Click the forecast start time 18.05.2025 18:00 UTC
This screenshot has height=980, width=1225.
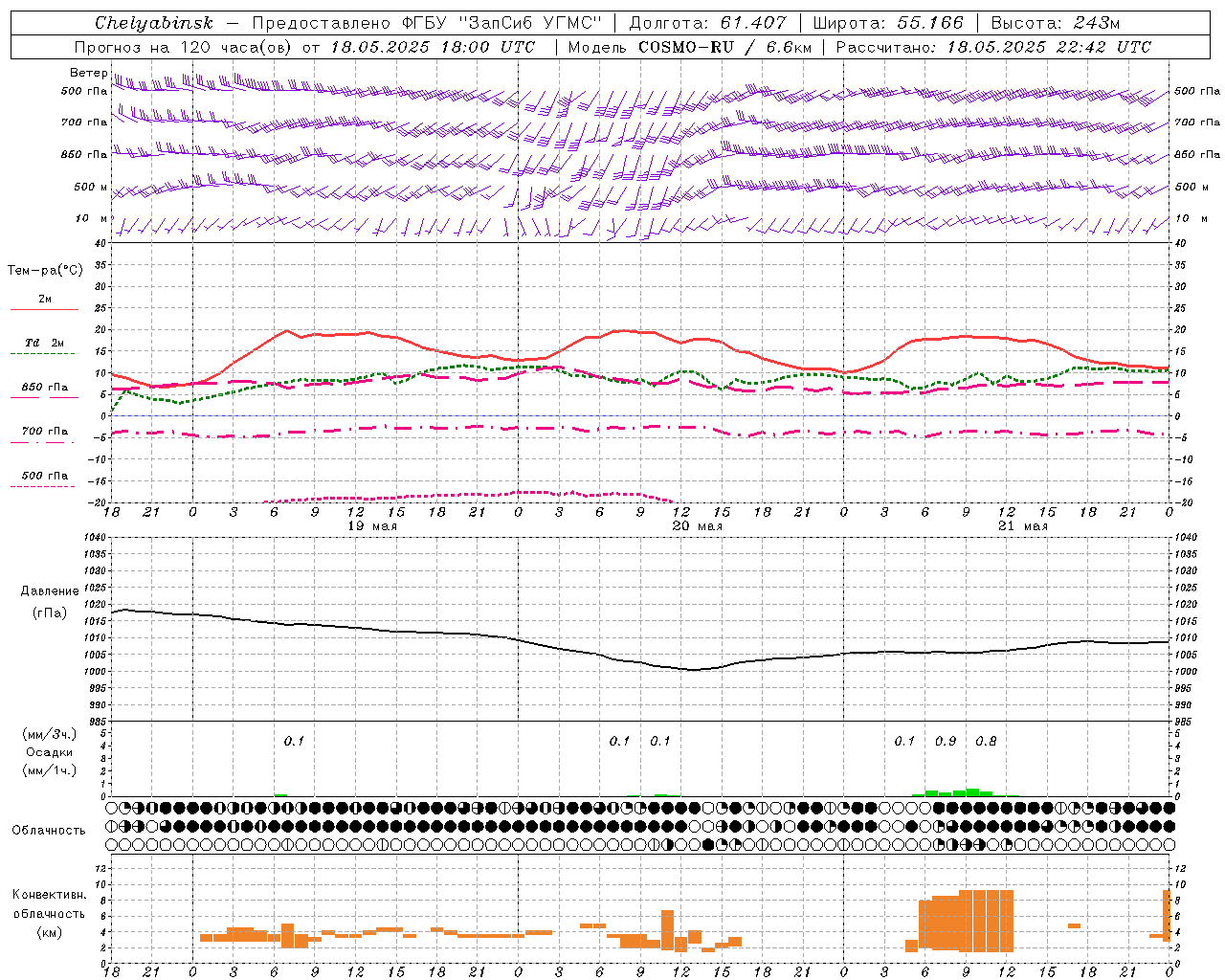tap(433, 47)
